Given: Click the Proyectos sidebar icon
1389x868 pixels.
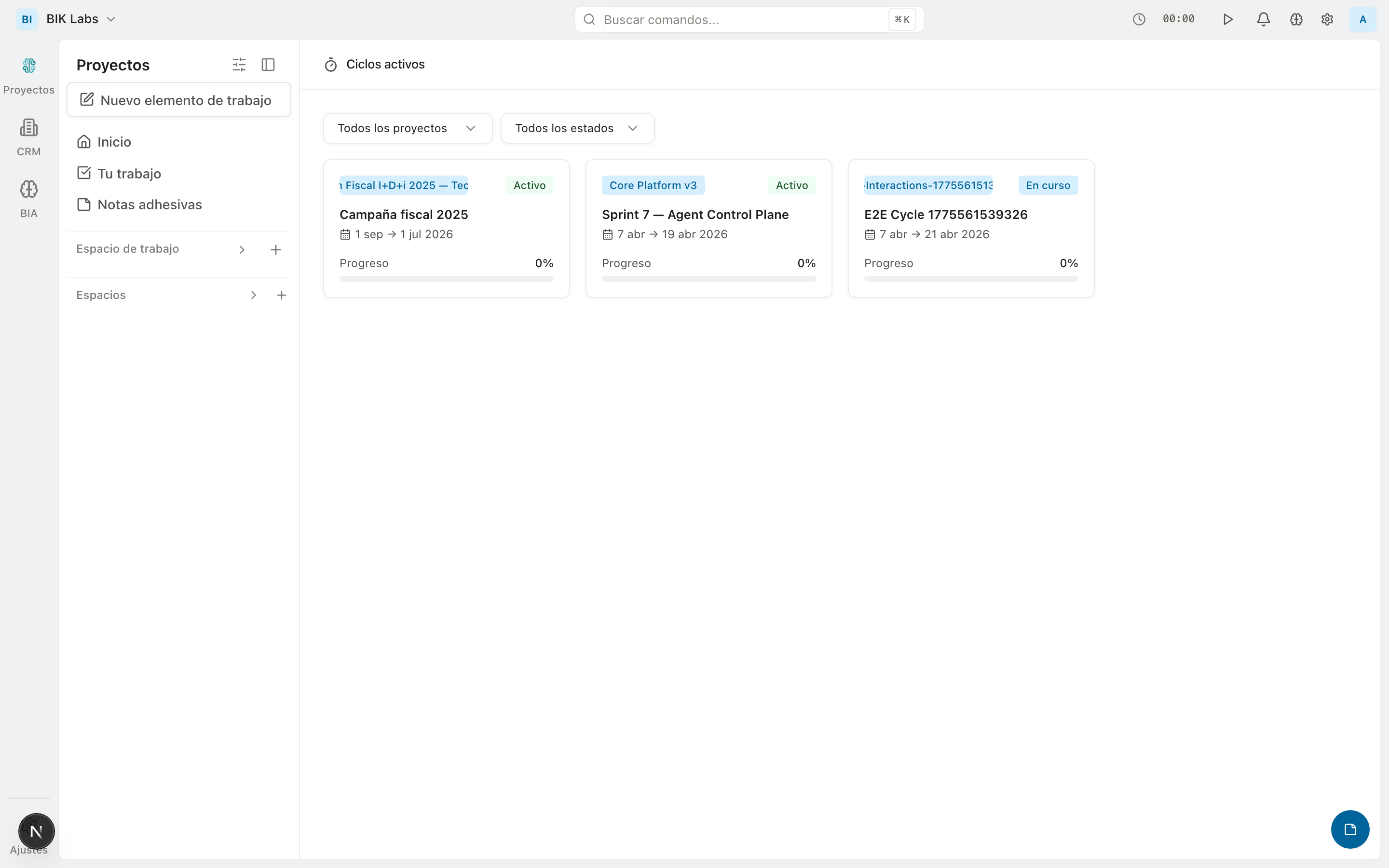Looking at the screenshot, I should pos(29,66).
